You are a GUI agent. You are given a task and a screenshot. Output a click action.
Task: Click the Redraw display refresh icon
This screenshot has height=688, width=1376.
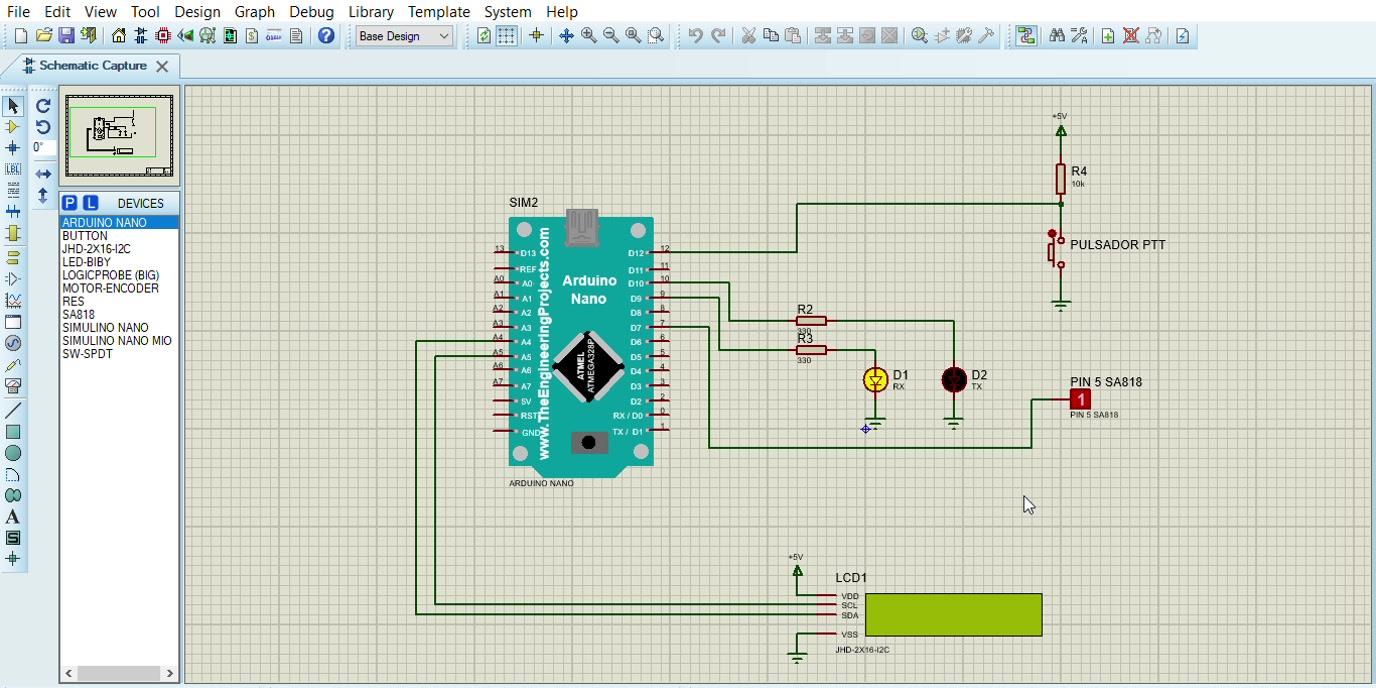[x=484, y=36]
